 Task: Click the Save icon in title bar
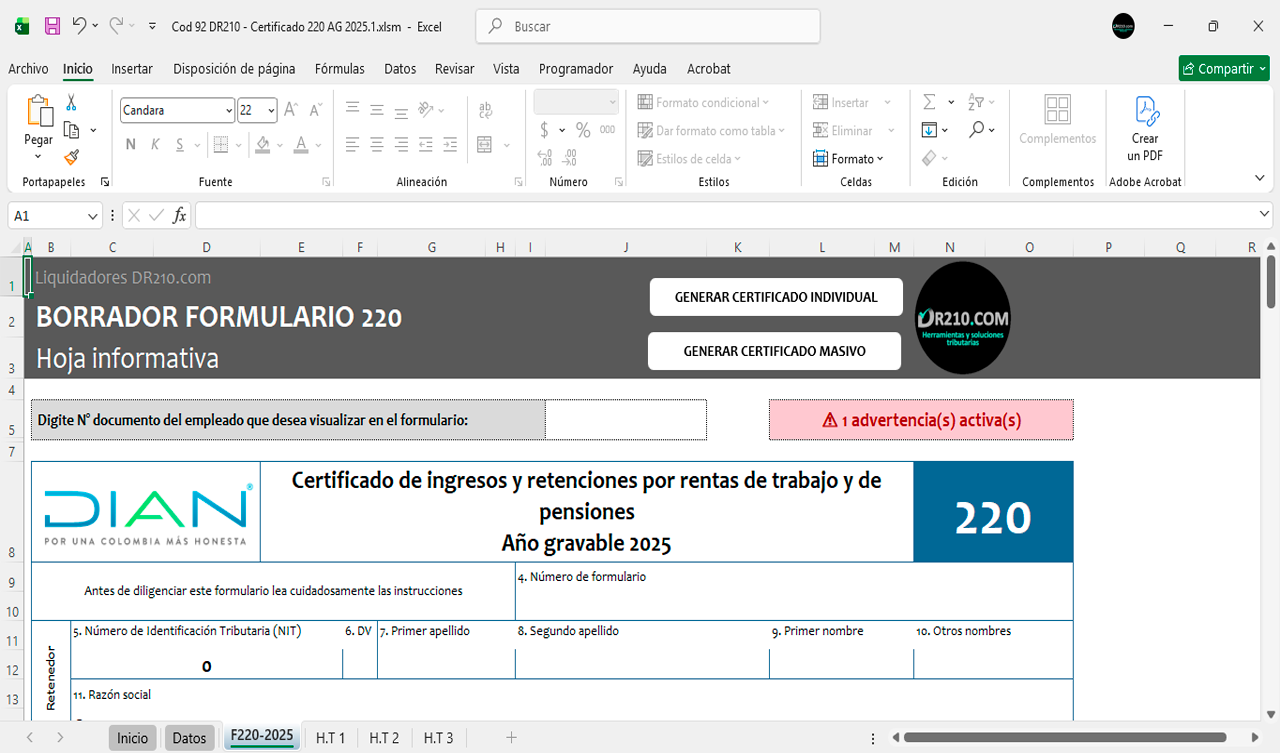[52, 26]
